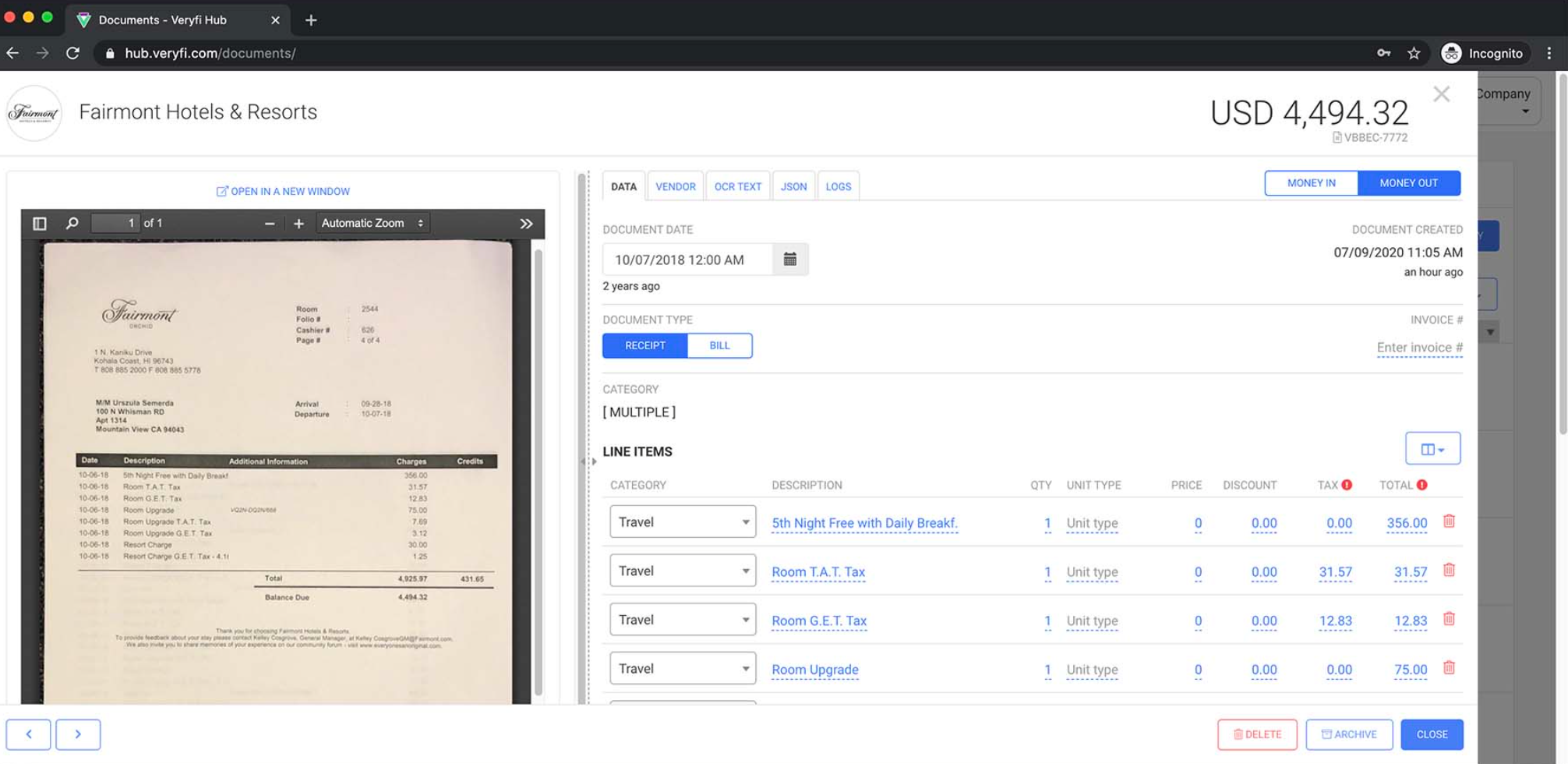The width and height of the screenshot is (1568, 764).
Task: Click the [ MULTIPLE ] category value
Action: pyautogui.click(x=639, y=412)
